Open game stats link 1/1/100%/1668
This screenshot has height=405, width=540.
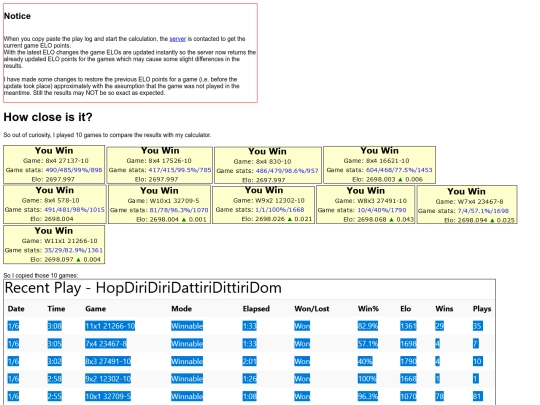(x=280, y=210)
